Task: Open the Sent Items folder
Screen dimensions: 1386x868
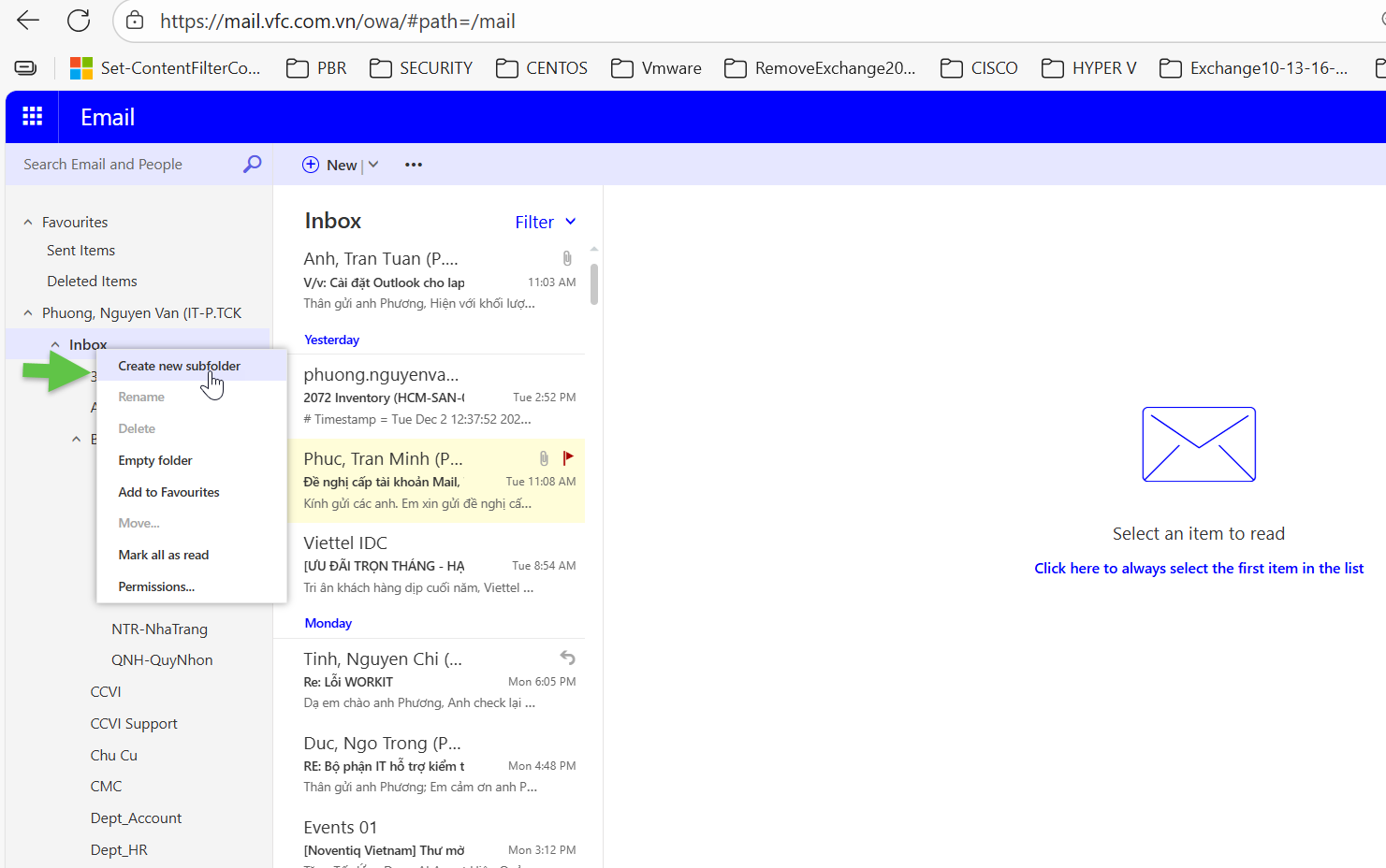Action: [81, 251]
